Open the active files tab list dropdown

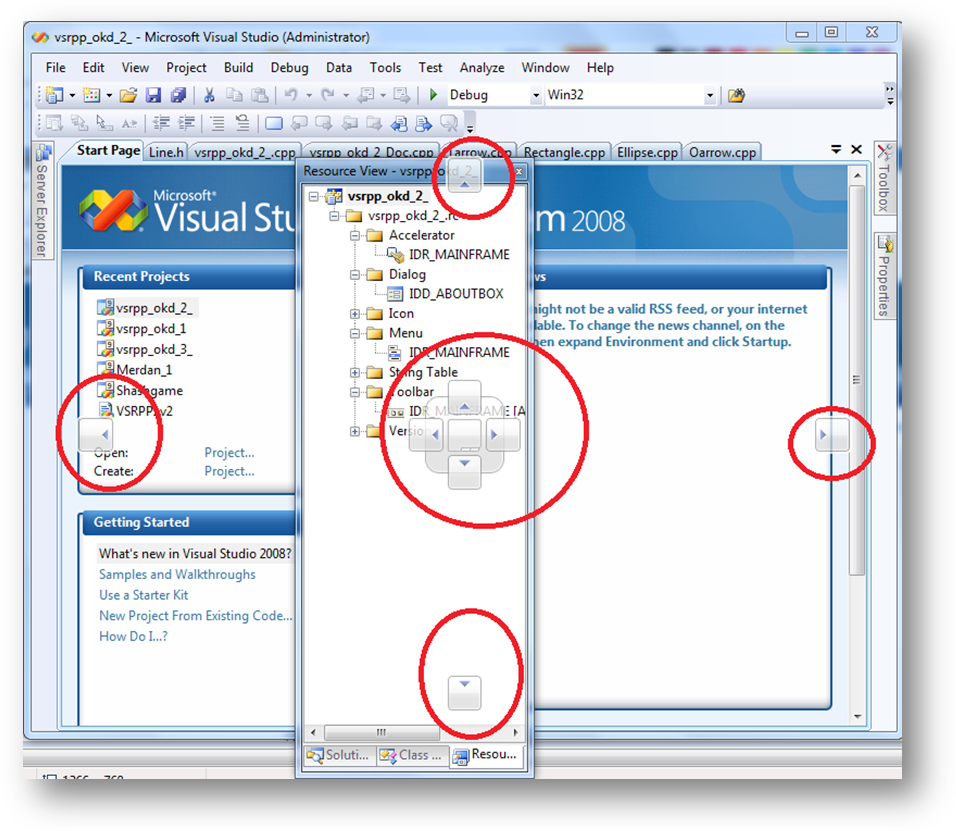(x=836, y=149)
